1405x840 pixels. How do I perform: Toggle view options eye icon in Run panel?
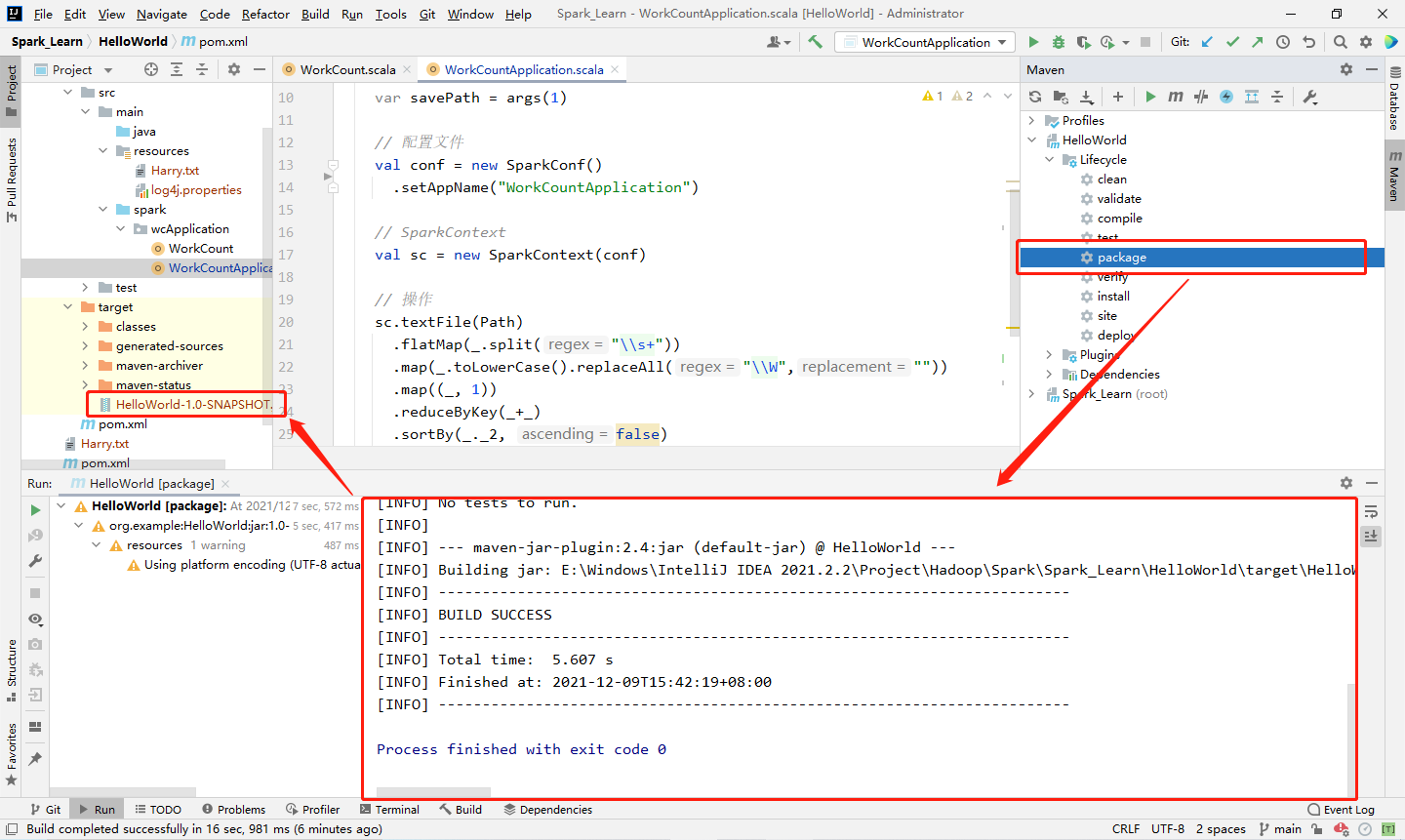36,620
